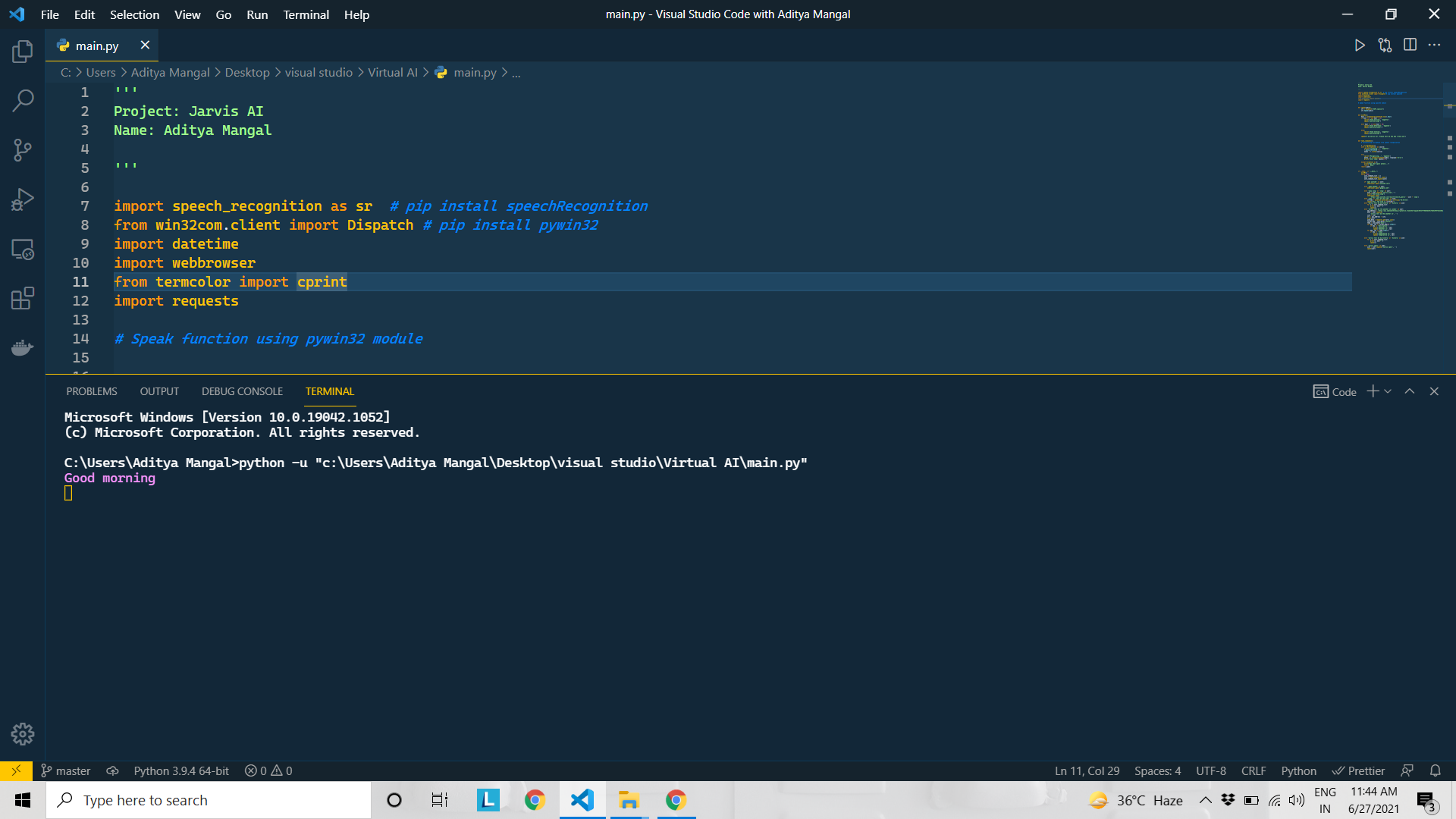Screen dimensions: 1456x819
Task: Change language mode from Python
Action: [x=1298, y=770]
